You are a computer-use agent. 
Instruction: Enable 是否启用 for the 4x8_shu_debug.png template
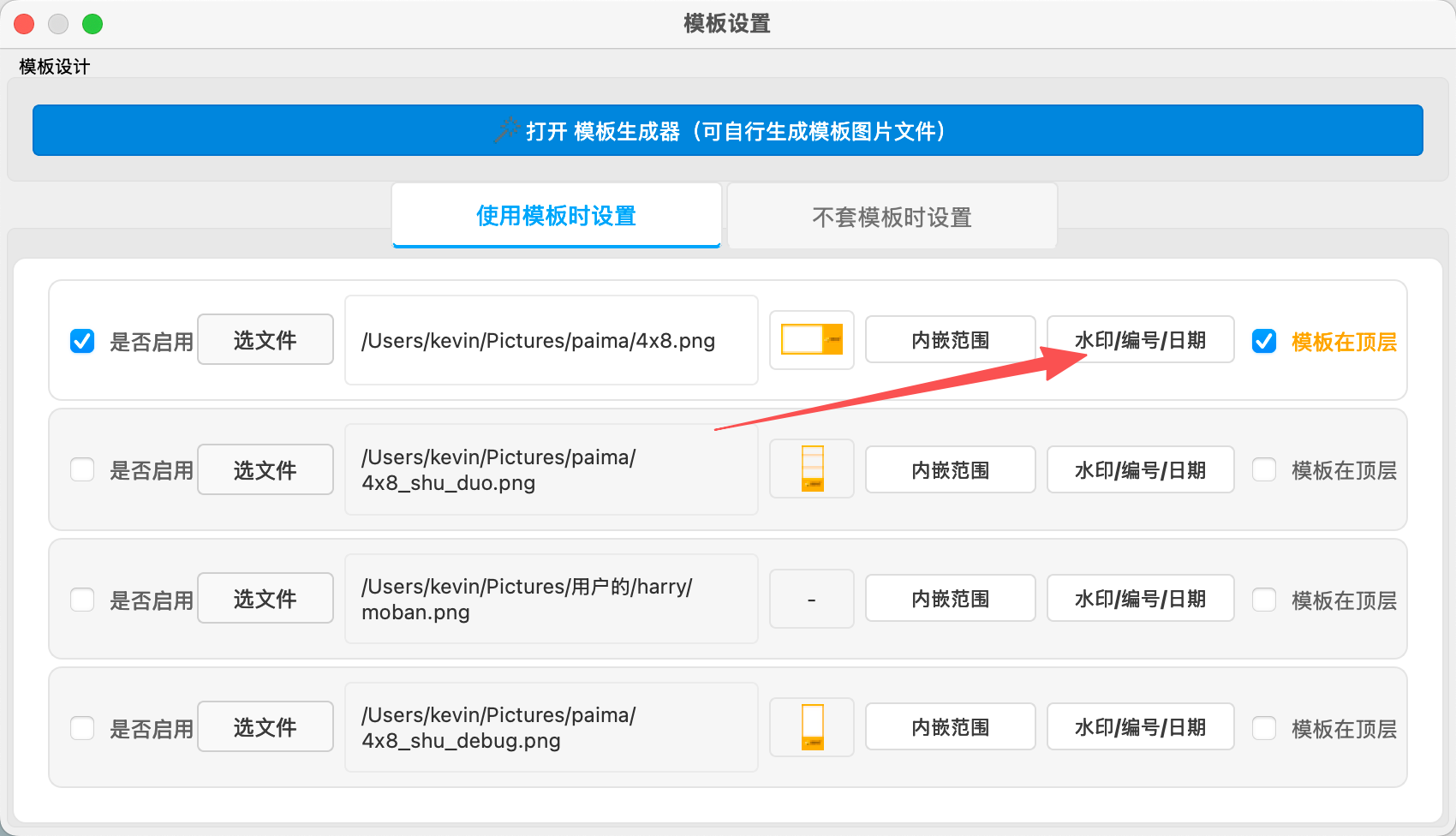click(x=82, y=727)
